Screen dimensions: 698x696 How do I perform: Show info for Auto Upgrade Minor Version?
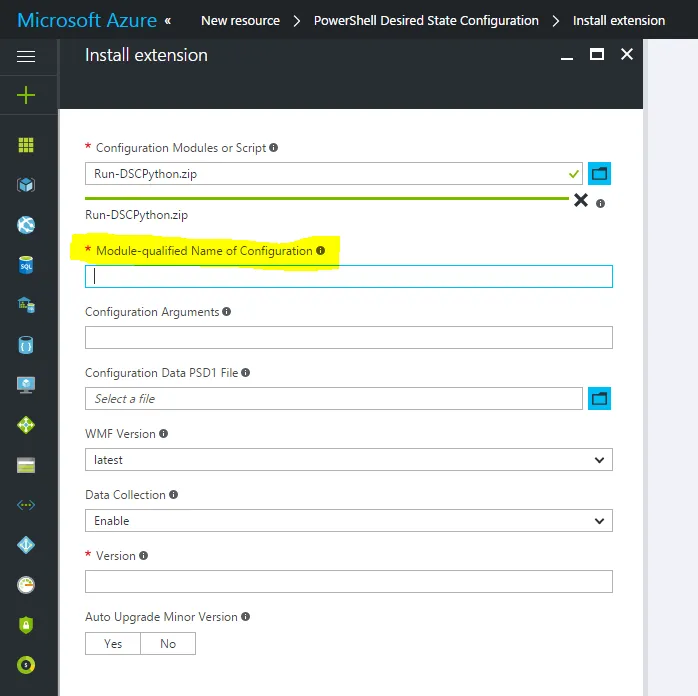(245, 616)
